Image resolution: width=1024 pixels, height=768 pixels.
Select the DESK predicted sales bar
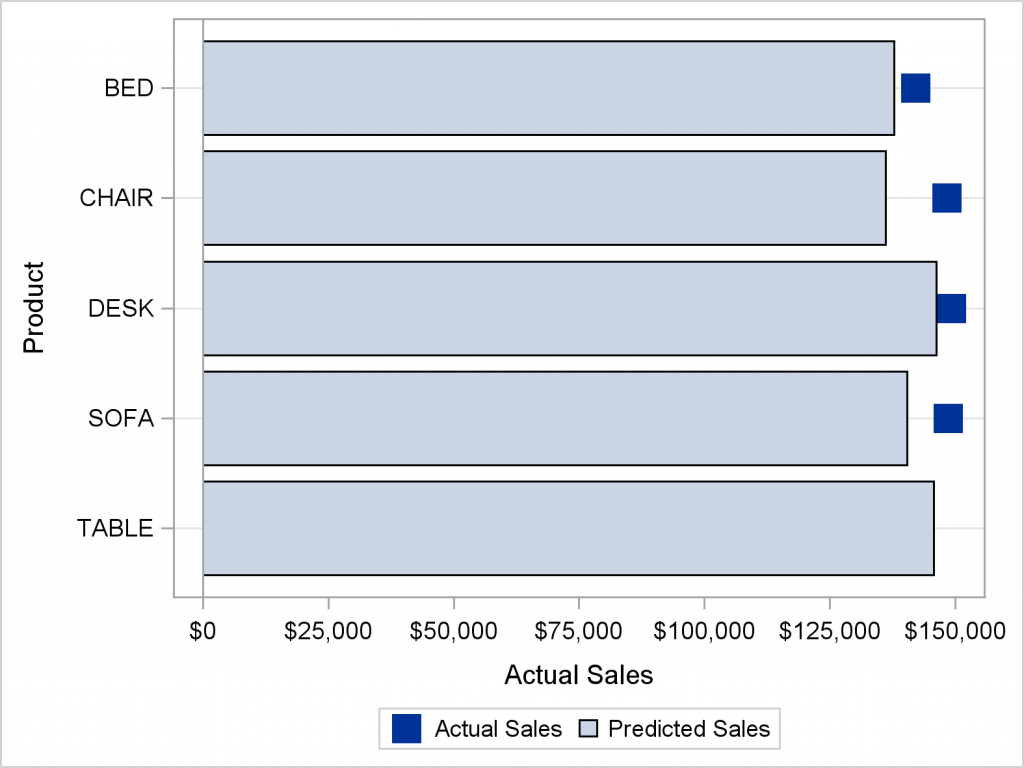(x=569, y=308)
